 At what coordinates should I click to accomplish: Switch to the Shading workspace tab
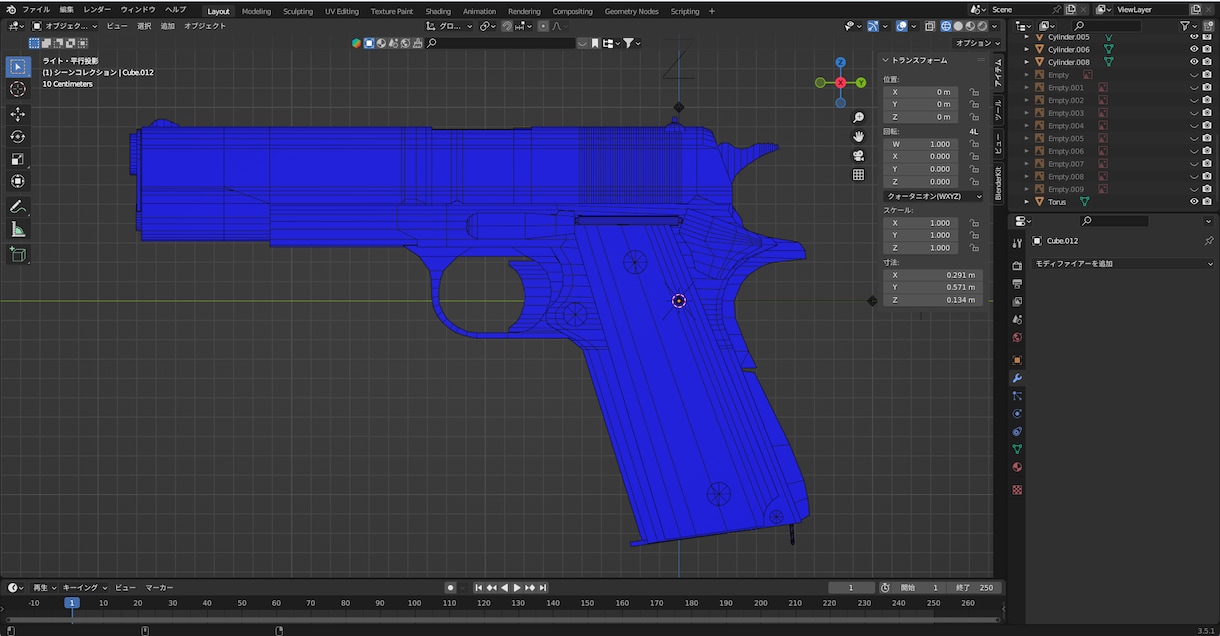[x=438, y=11]
